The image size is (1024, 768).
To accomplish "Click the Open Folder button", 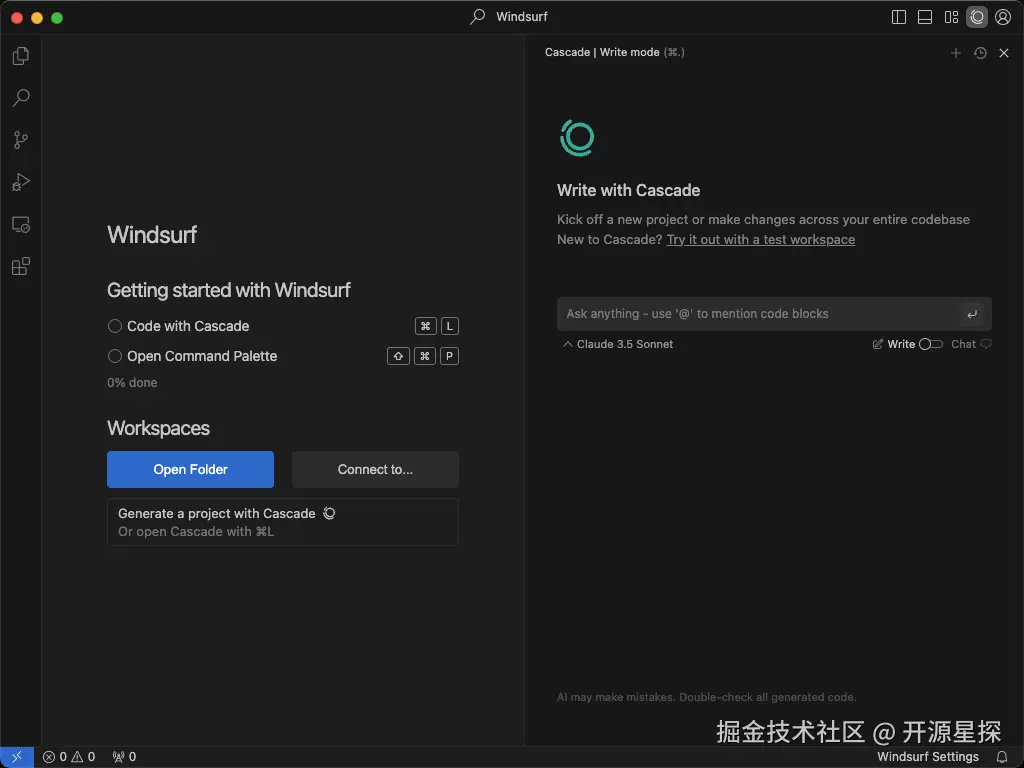I will pos(191,470).
